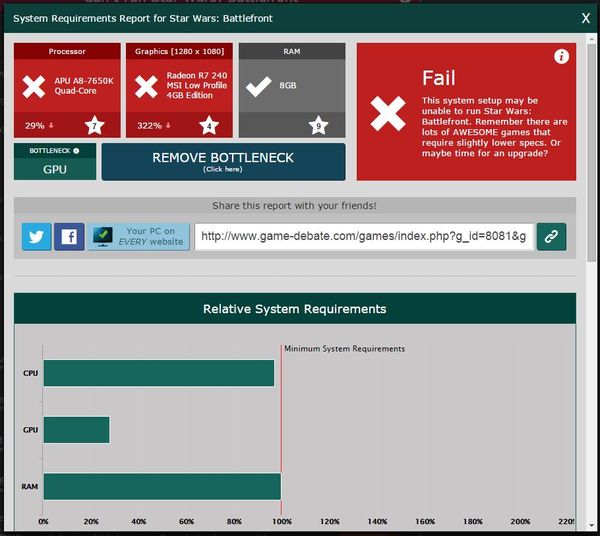Screen dimensions: 600x536
Task: Click the Processor star rating 7
Action: click(x=95, y=125)
